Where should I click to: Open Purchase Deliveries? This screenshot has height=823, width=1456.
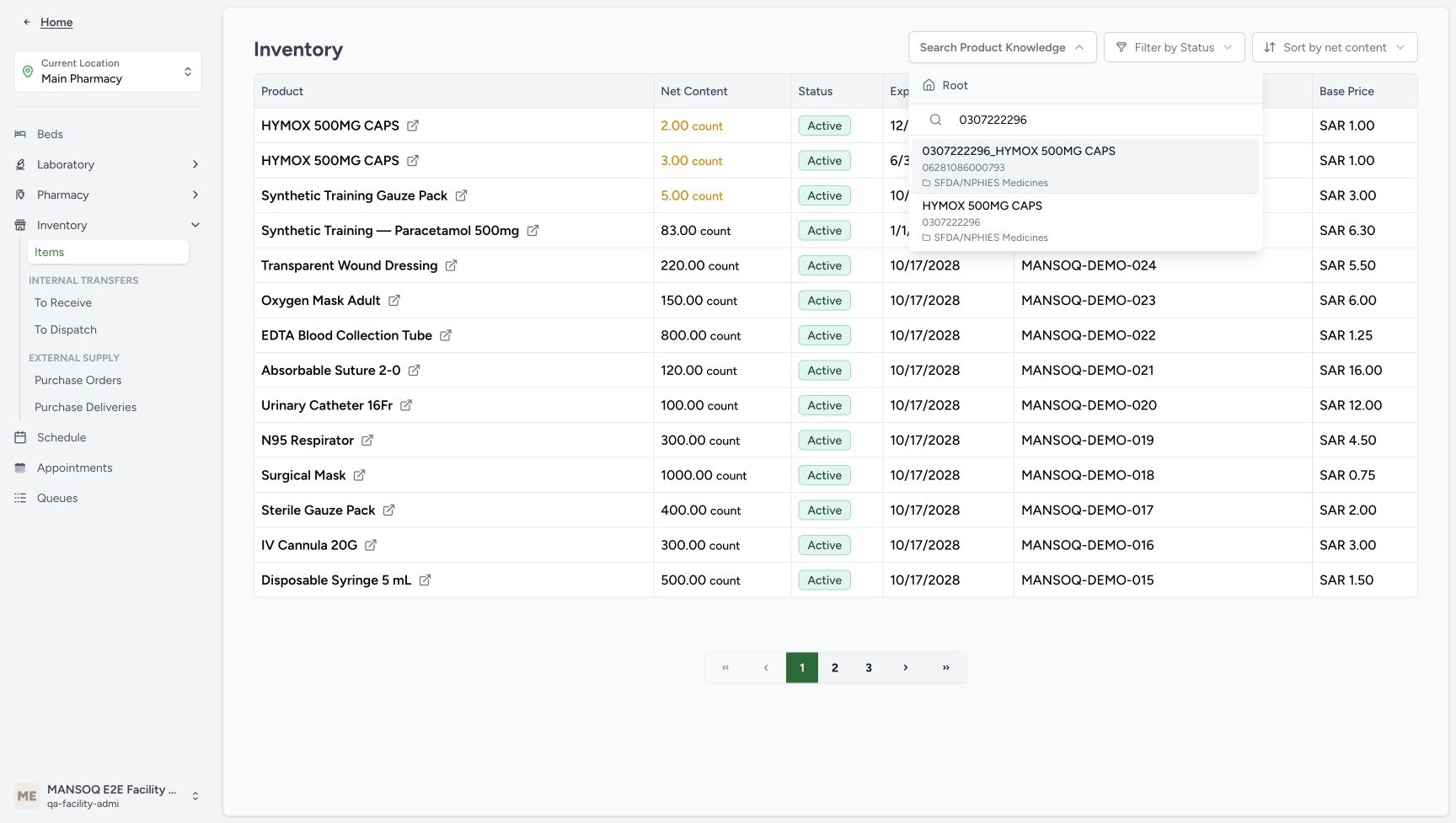tap(86, 407)
